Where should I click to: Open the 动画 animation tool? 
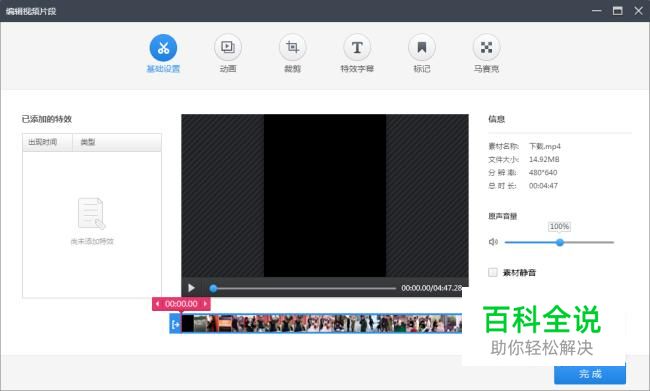pos(228,48)
